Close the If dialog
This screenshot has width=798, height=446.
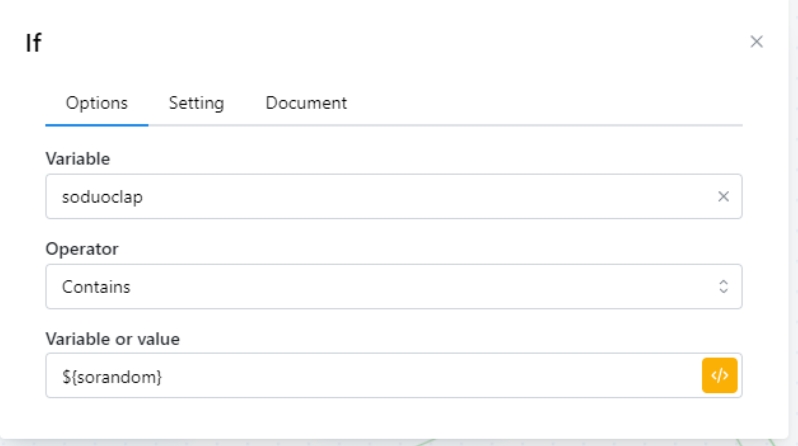pos(756,42)
